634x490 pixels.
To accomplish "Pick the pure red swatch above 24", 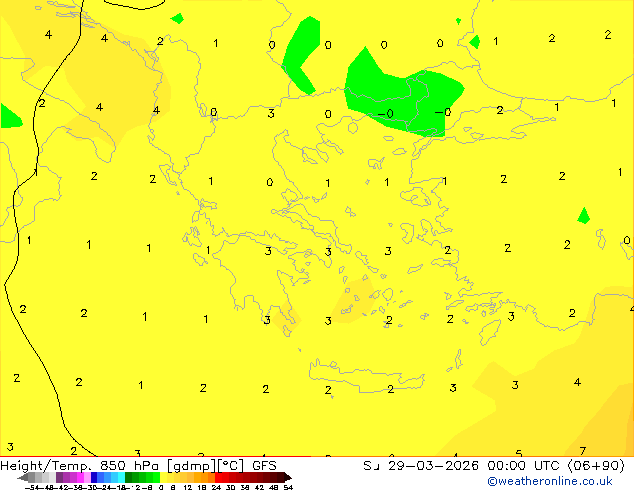I will coord(218,477).
